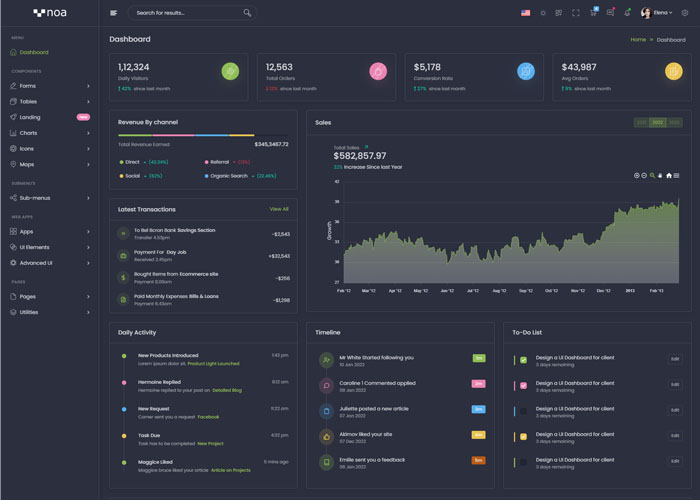Screen dimensions: 700x500
Task: Select Dashboard in the sidebar menu
Action: pos(33,52)
